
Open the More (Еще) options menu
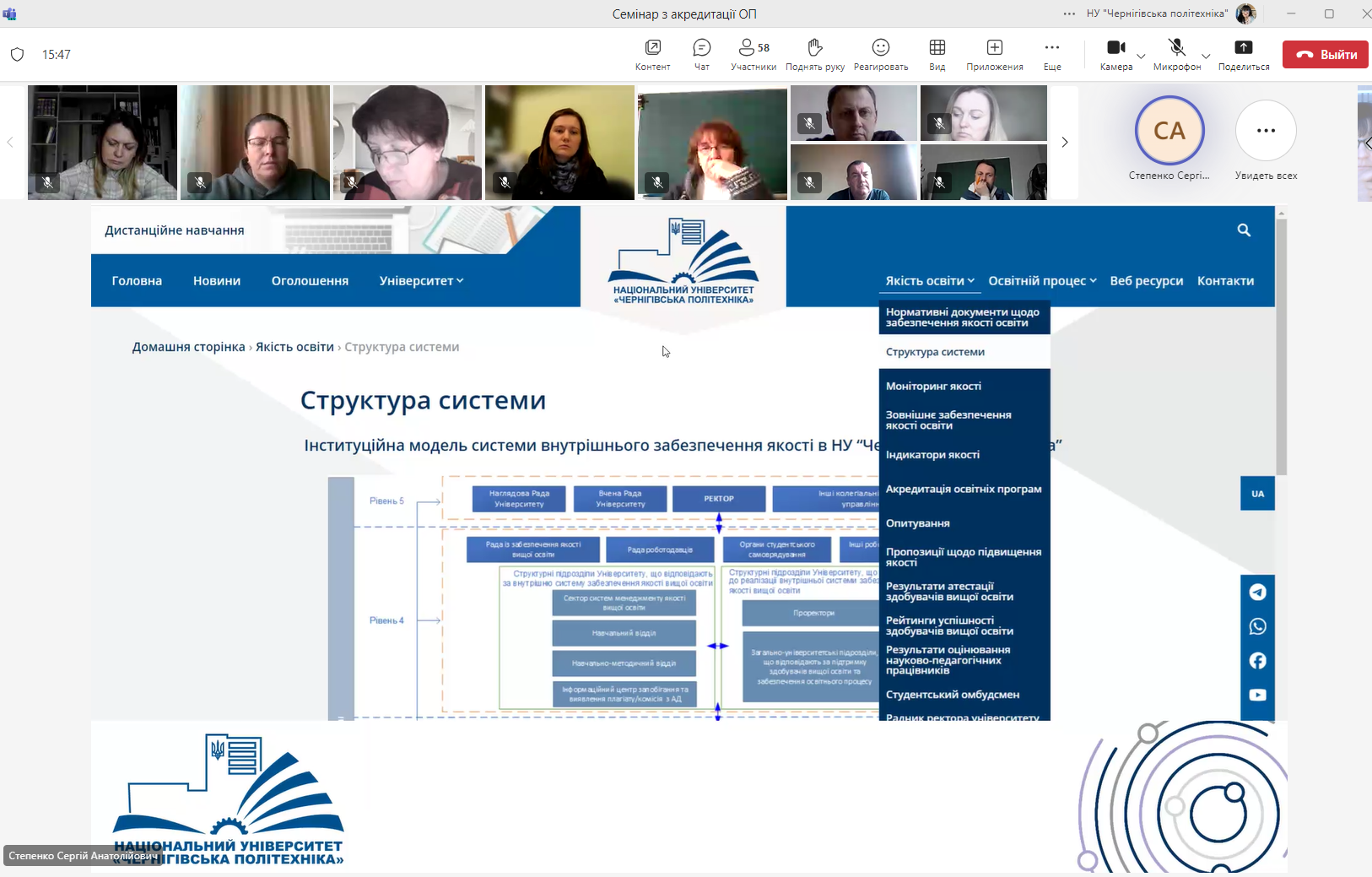point(1051,48)
